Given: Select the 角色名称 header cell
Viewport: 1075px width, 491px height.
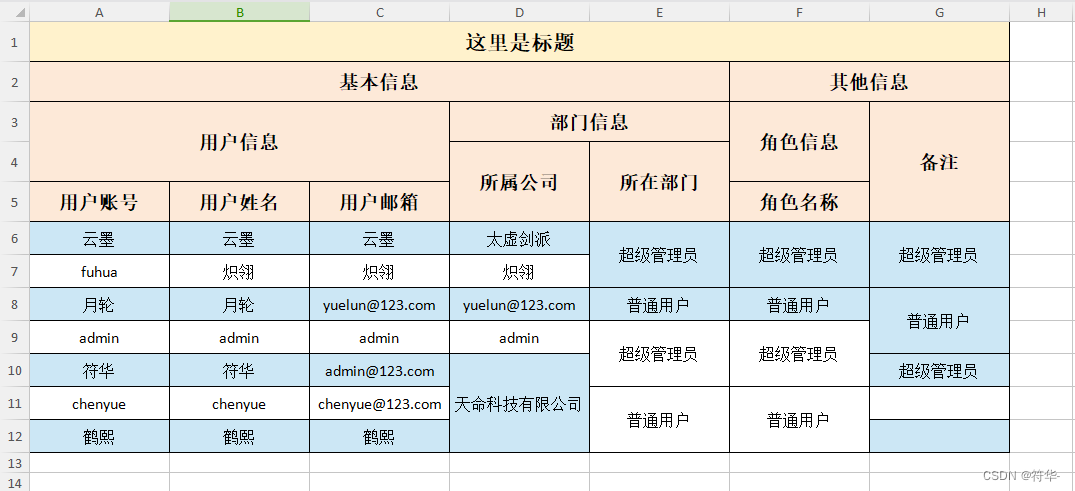Looking at the screenshot, I should coord(799,202).
